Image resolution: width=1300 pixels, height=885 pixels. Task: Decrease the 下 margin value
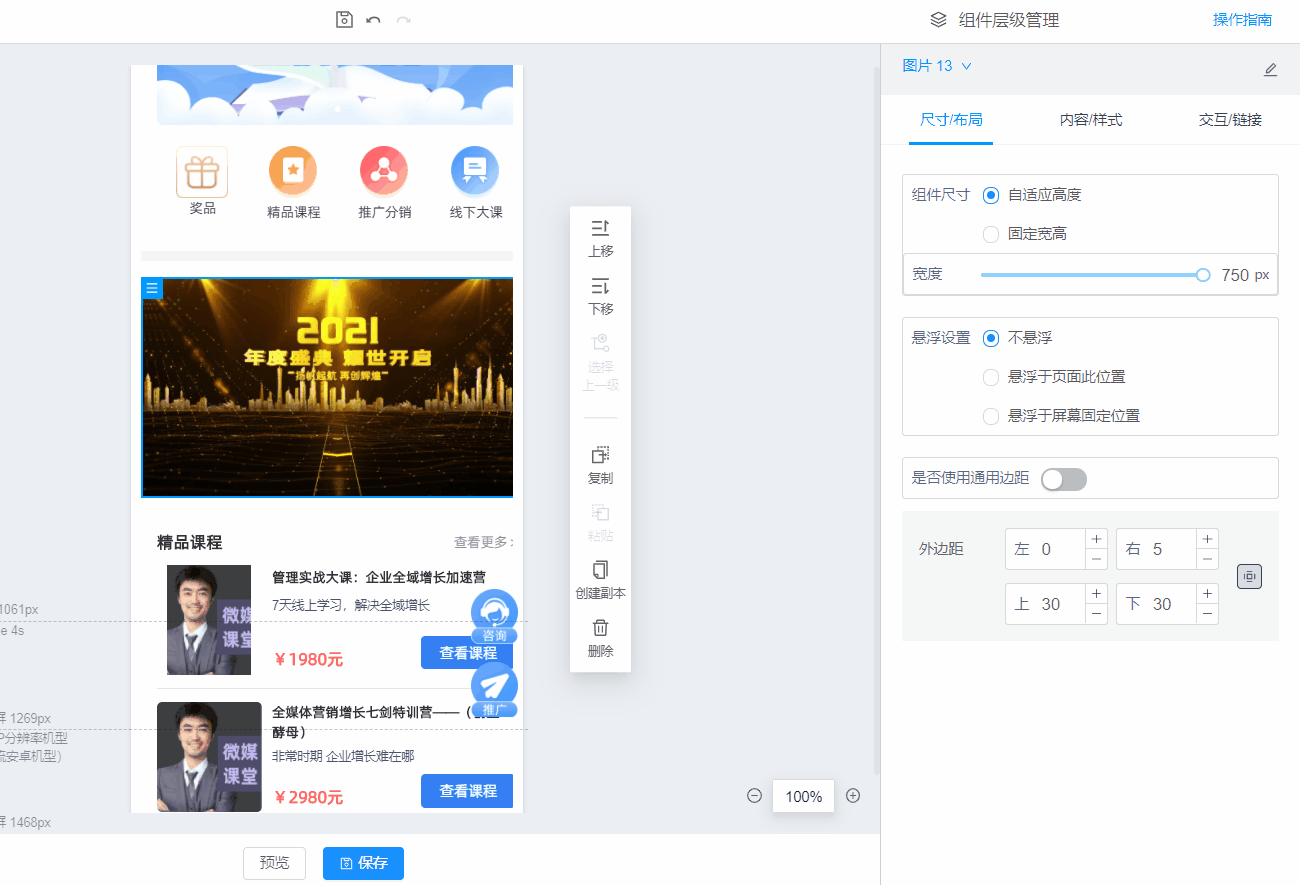(1208, 614)
